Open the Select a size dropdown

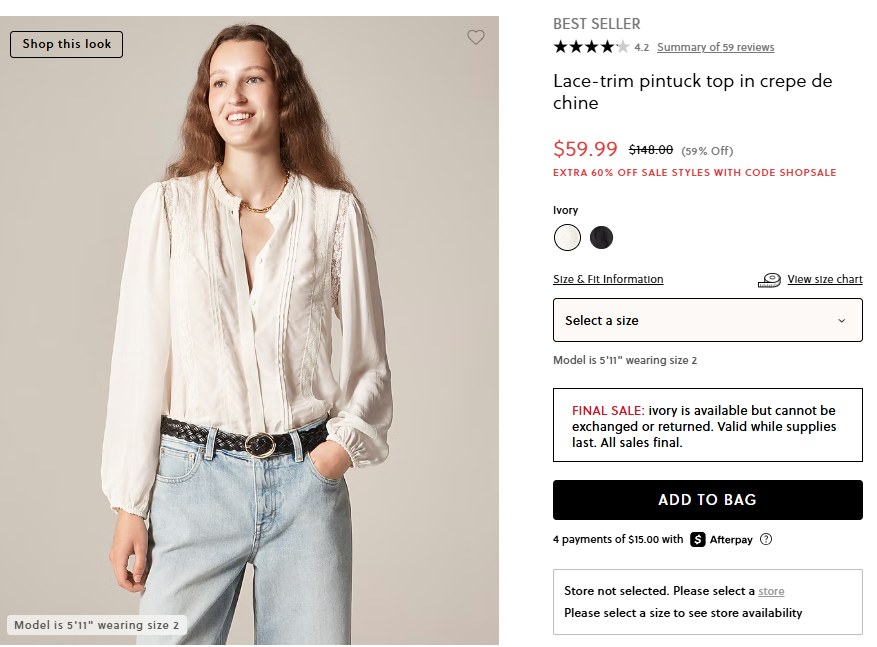707,320
